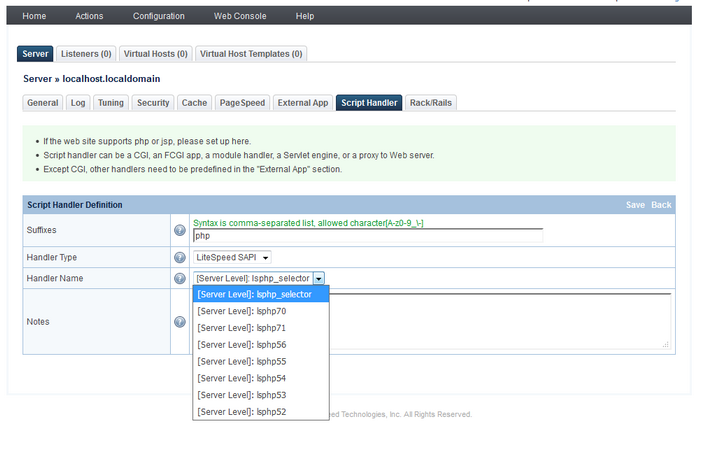Click into the Suffixes input field

pos(368,235)
